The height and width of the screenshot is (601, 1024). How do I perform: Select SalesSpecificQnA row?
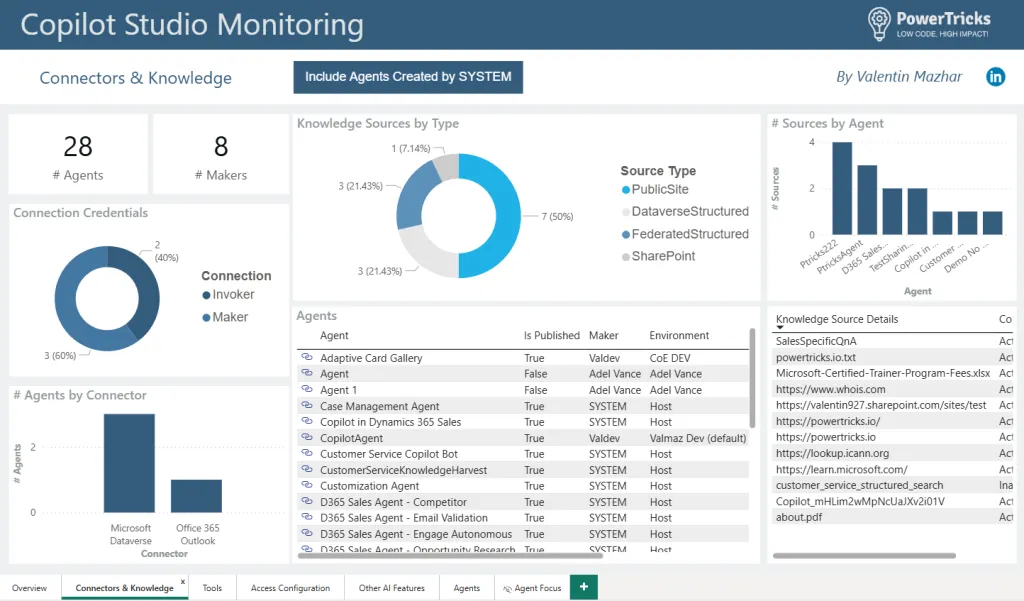tap(893, 341)
